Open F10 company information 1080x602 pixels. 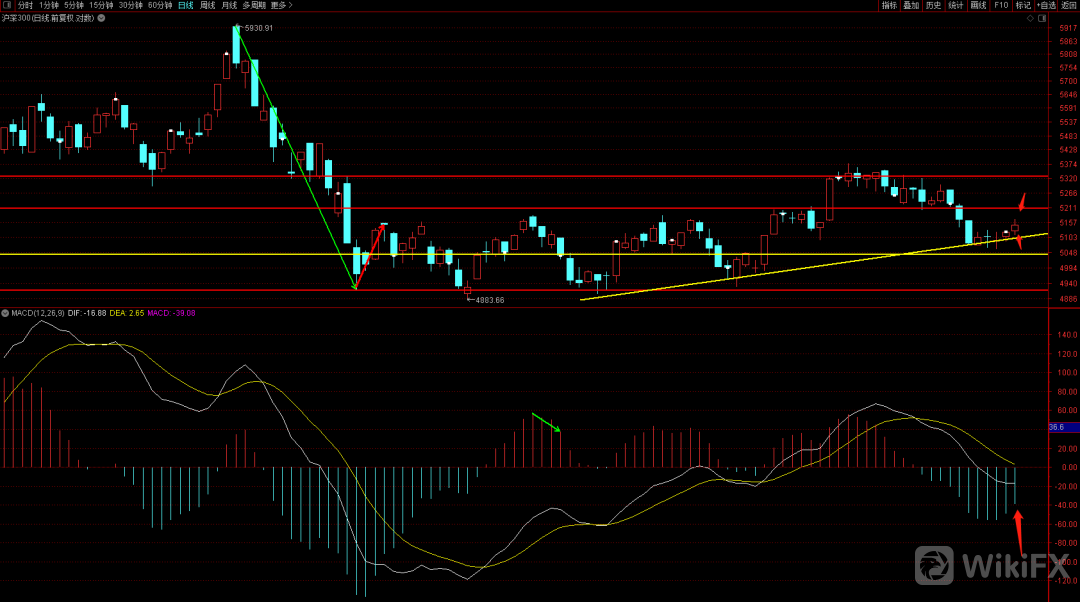pos(1000,5)
